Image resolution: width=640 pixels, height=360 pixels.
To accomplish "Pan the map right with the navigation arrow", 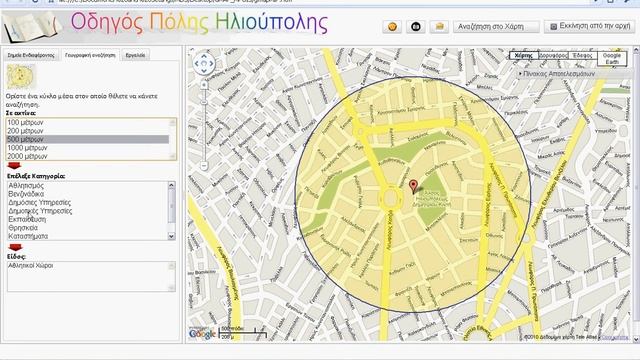I will (x=211, y=64).
